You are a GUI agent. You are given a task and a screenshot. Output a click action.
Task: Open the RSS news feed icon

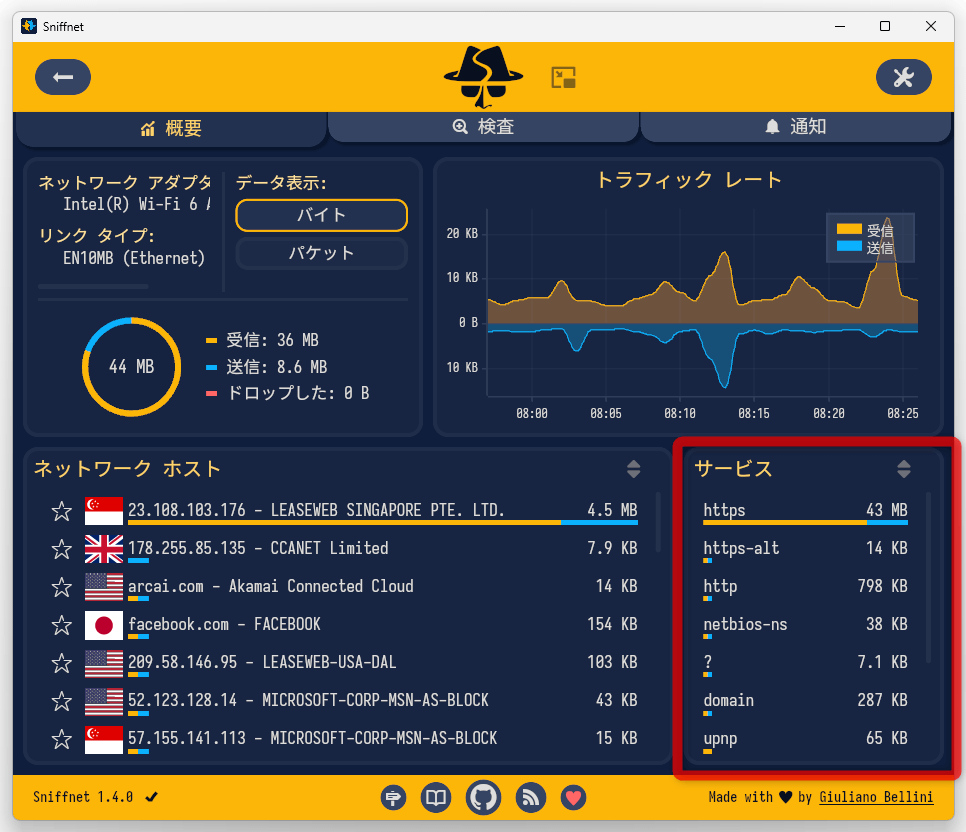click(530, 797)
